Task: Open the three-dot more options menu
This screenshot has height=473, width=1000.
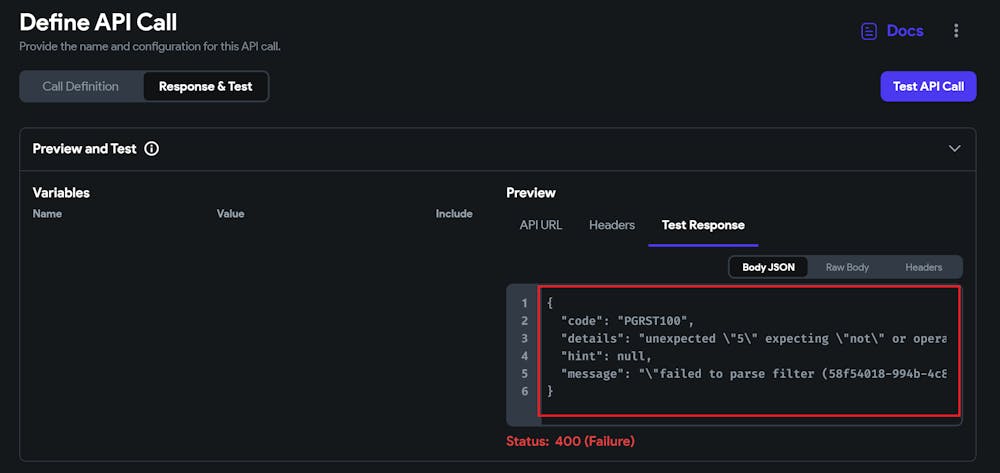Action: coord(956,31)
